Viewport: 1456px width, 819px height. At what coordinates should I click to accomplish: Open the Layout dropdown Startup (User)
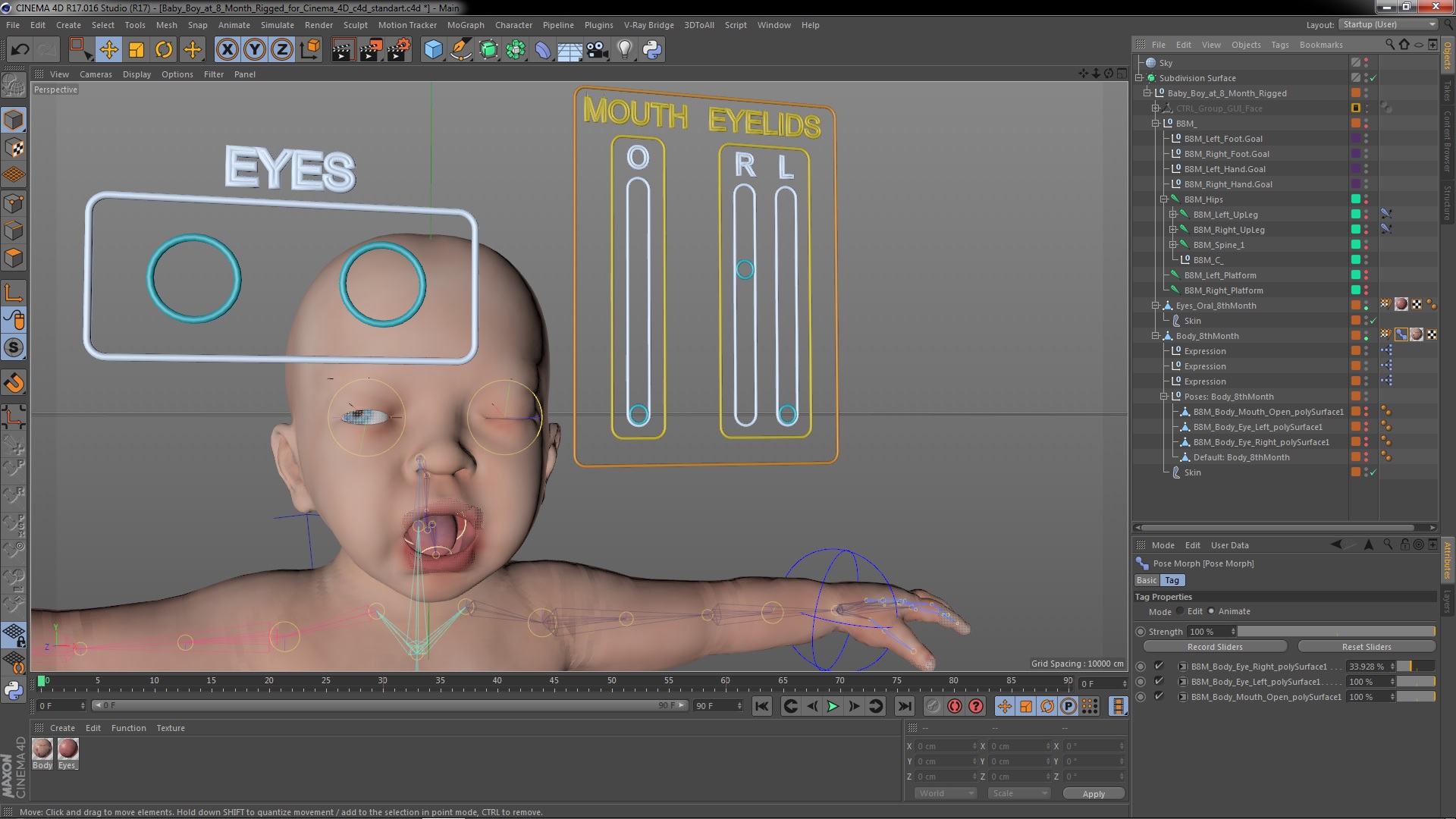point(1387,24)
